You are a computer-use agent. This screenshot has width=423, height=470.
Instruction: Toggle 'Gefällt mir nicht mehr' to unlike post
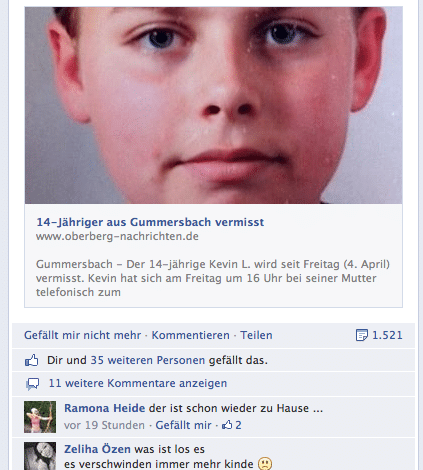point(83,335)
